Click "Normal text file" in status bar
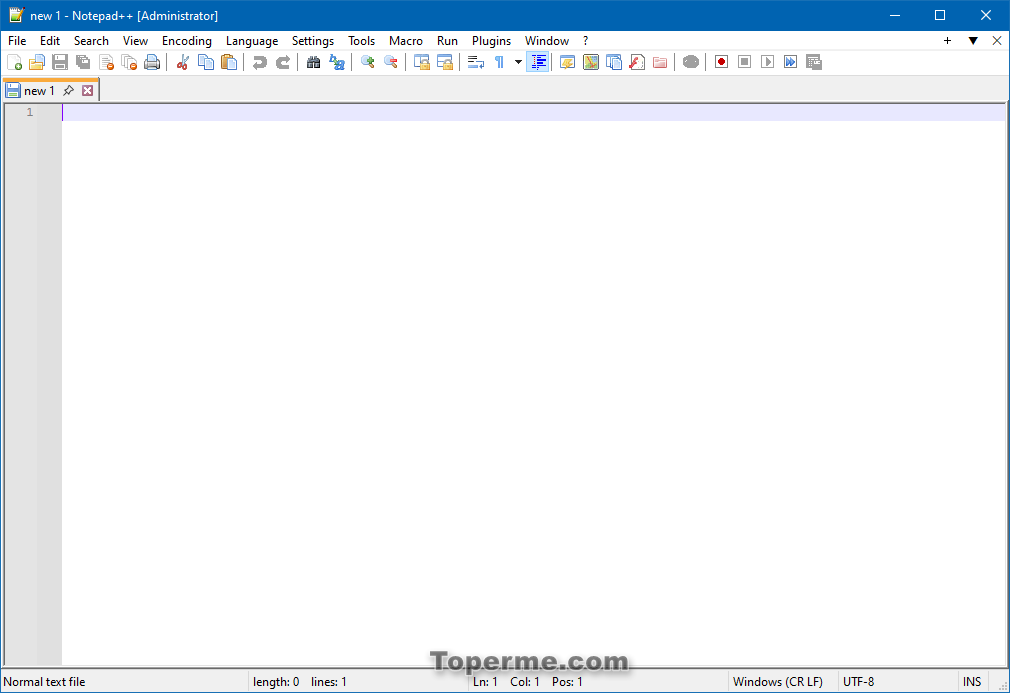The width and height of the screenshot is (1010, 693). (x=44, y=681)
